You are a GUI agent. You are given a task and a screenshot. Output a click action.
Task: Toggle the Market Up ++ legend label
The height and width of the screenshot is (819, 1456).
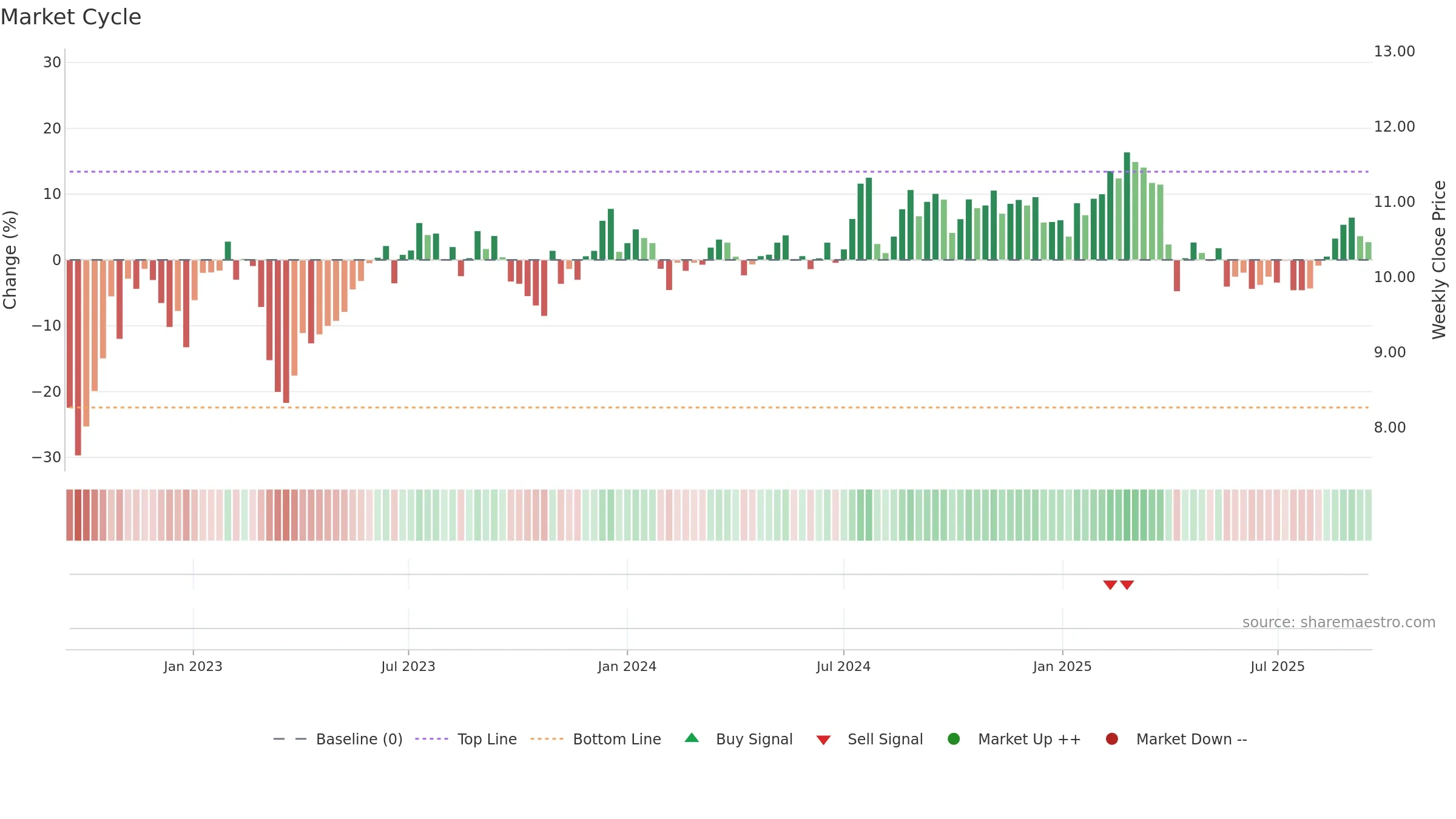point(1030,739)
